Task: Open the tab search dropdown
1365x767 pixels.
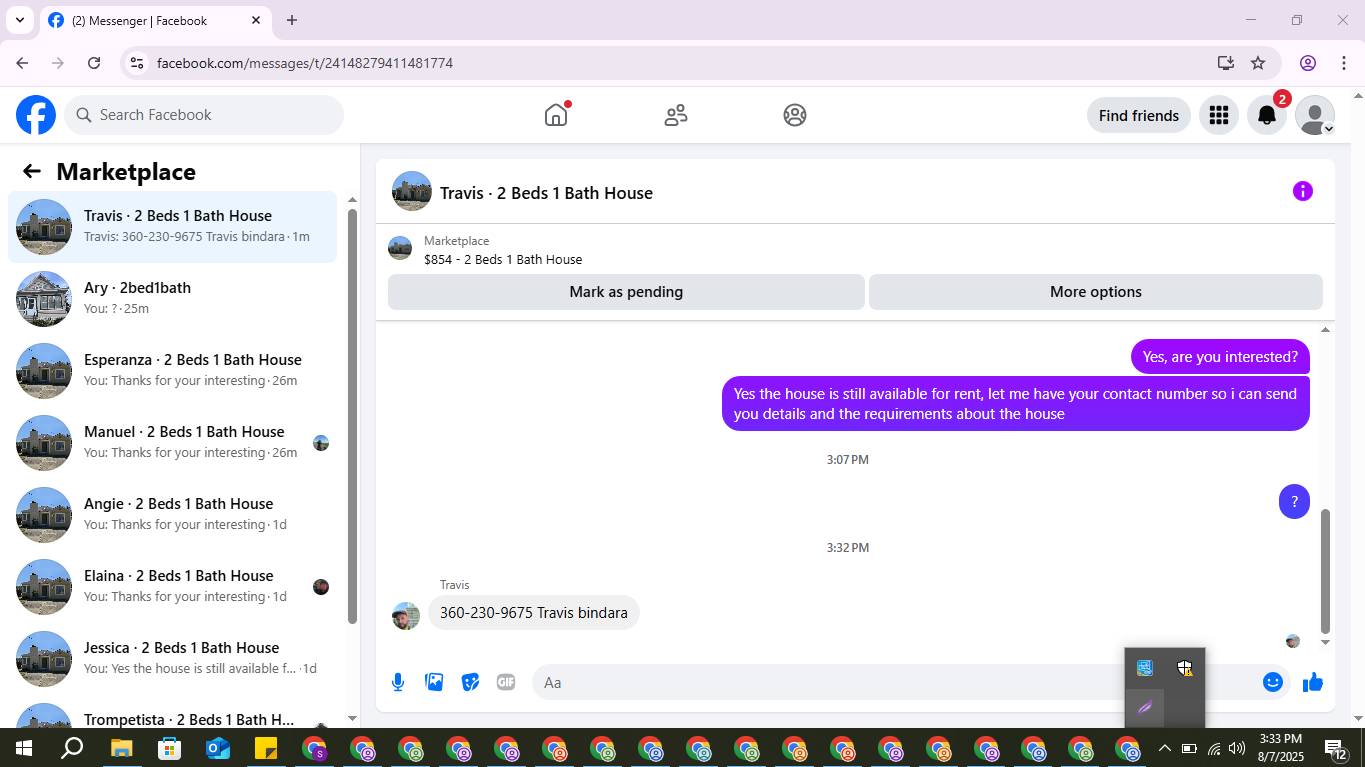Action: coord(18,20)
